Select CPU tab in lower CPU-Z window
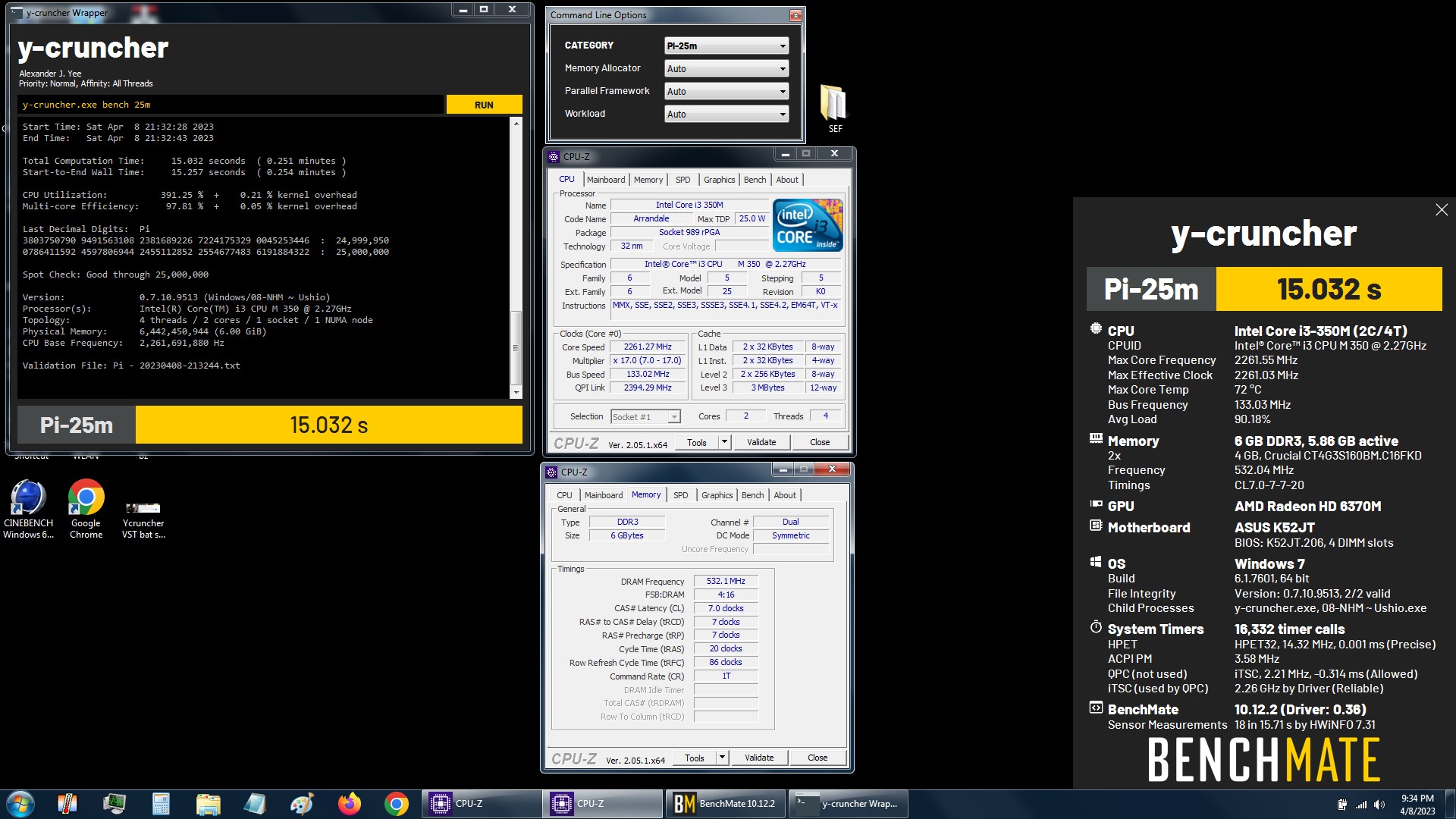The width and height of the screenshot is (1456, 819). 564,495
